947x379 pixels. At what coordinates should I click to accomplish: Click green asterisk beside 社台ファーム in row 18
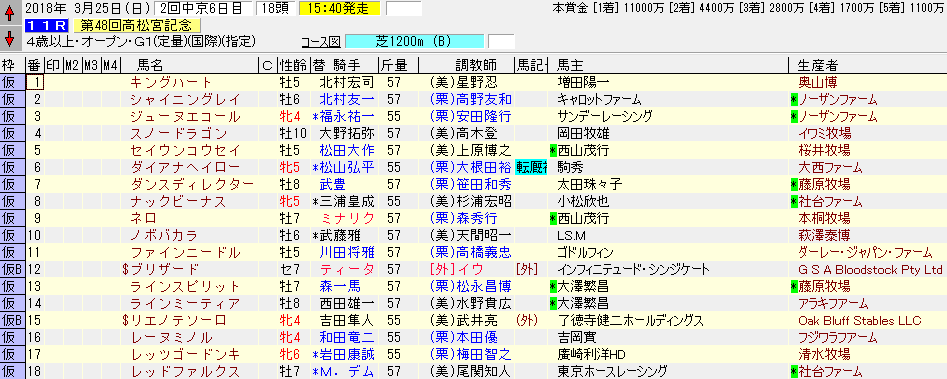pyautogui.click(x=794, y=371)
